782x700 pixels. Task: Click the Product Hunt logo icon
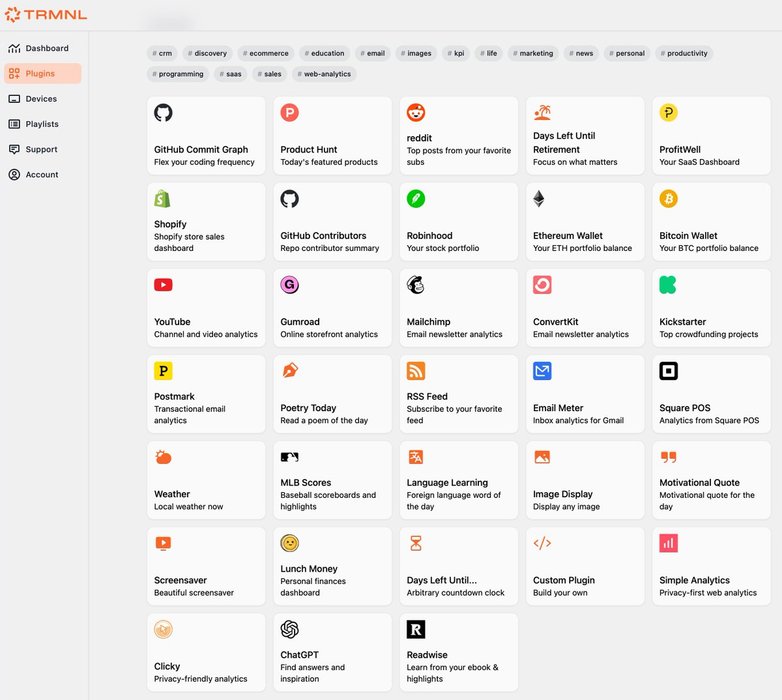point(289,113)
